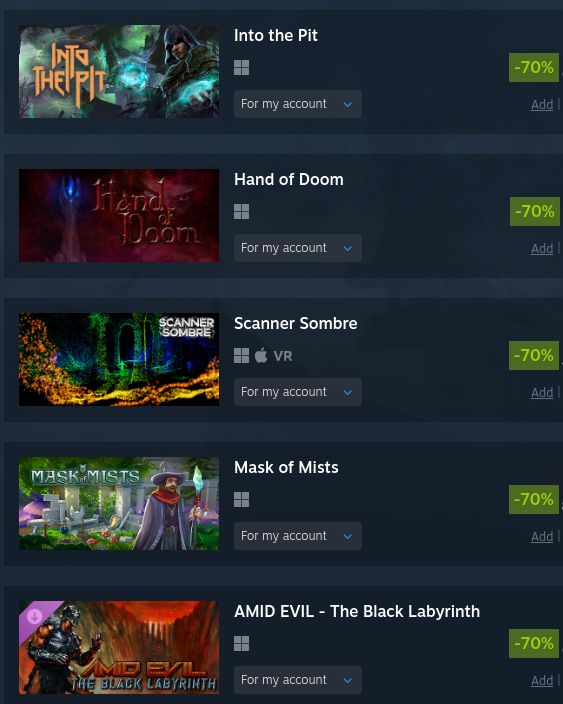Screen dimensions: 563x704
Task: Open 'For my account' dropdown for Into the Pit
Action: [x=298, y=104]
